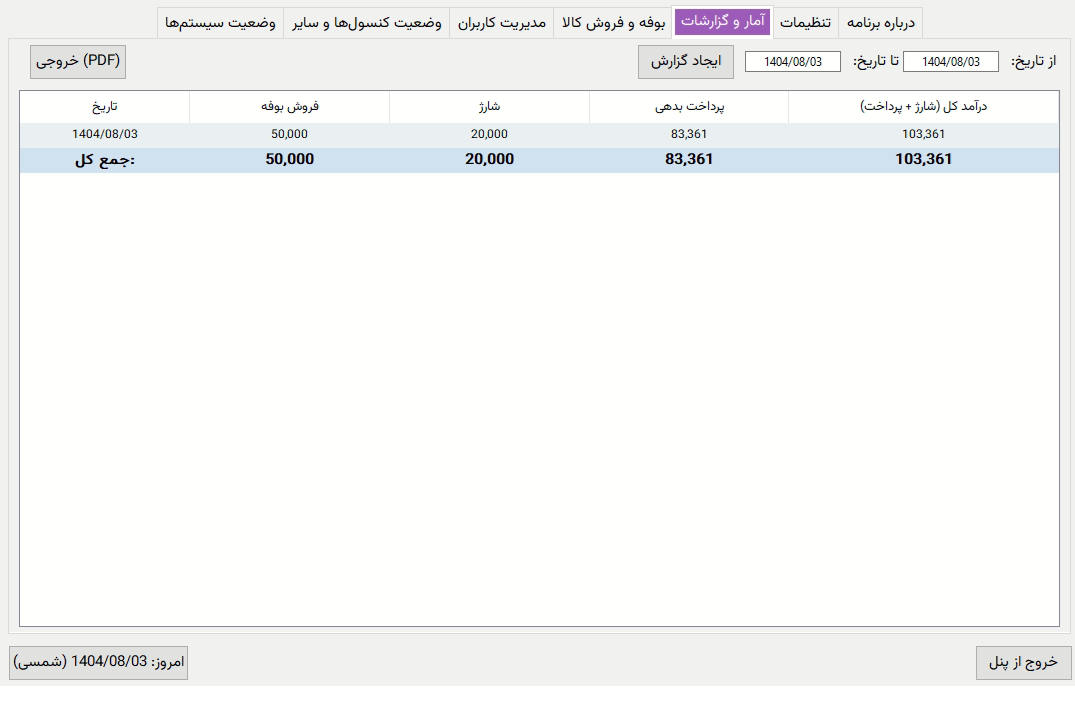Switch to the تنظیمات tab
The height and width of the screenshot is (724, 1075).
pos(805,22)
